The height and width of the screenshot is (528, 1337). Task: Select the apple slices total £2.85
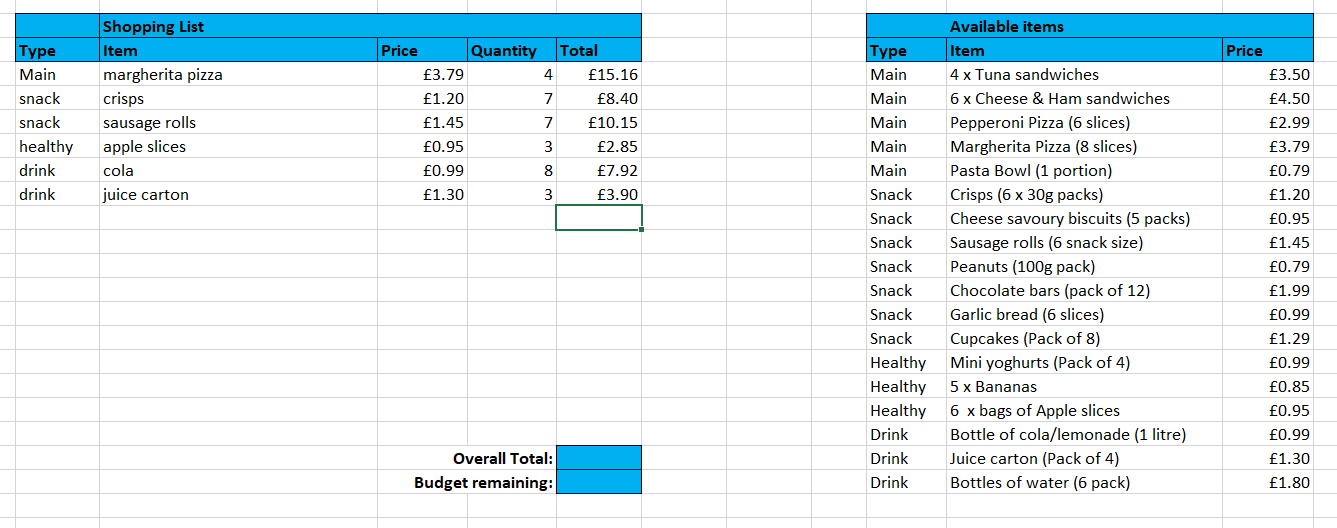[x=598, y=147]
